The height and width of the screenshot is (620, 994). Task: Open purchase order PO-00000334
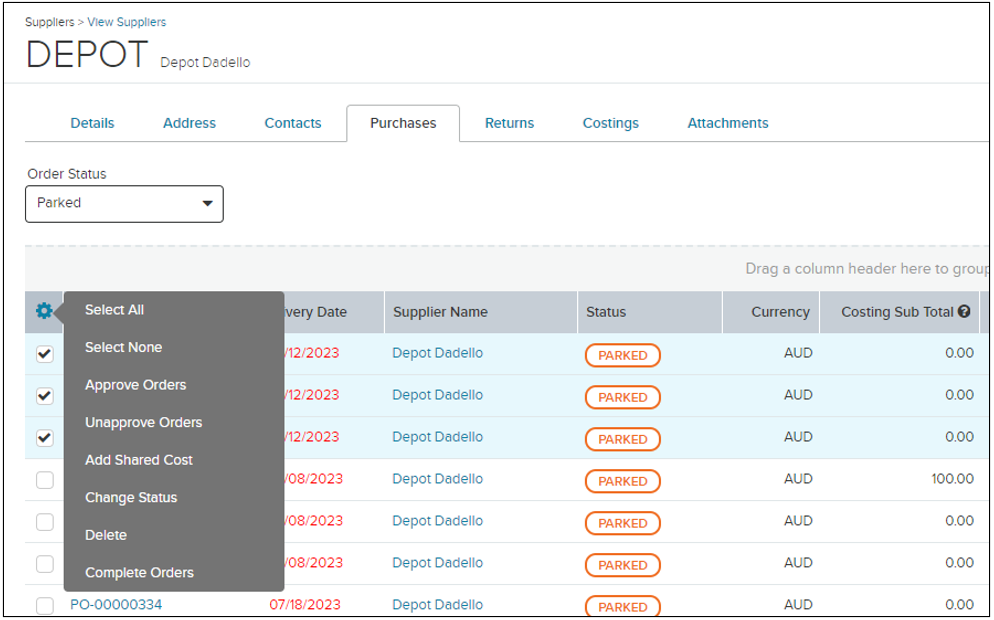[x=116, y=605]
